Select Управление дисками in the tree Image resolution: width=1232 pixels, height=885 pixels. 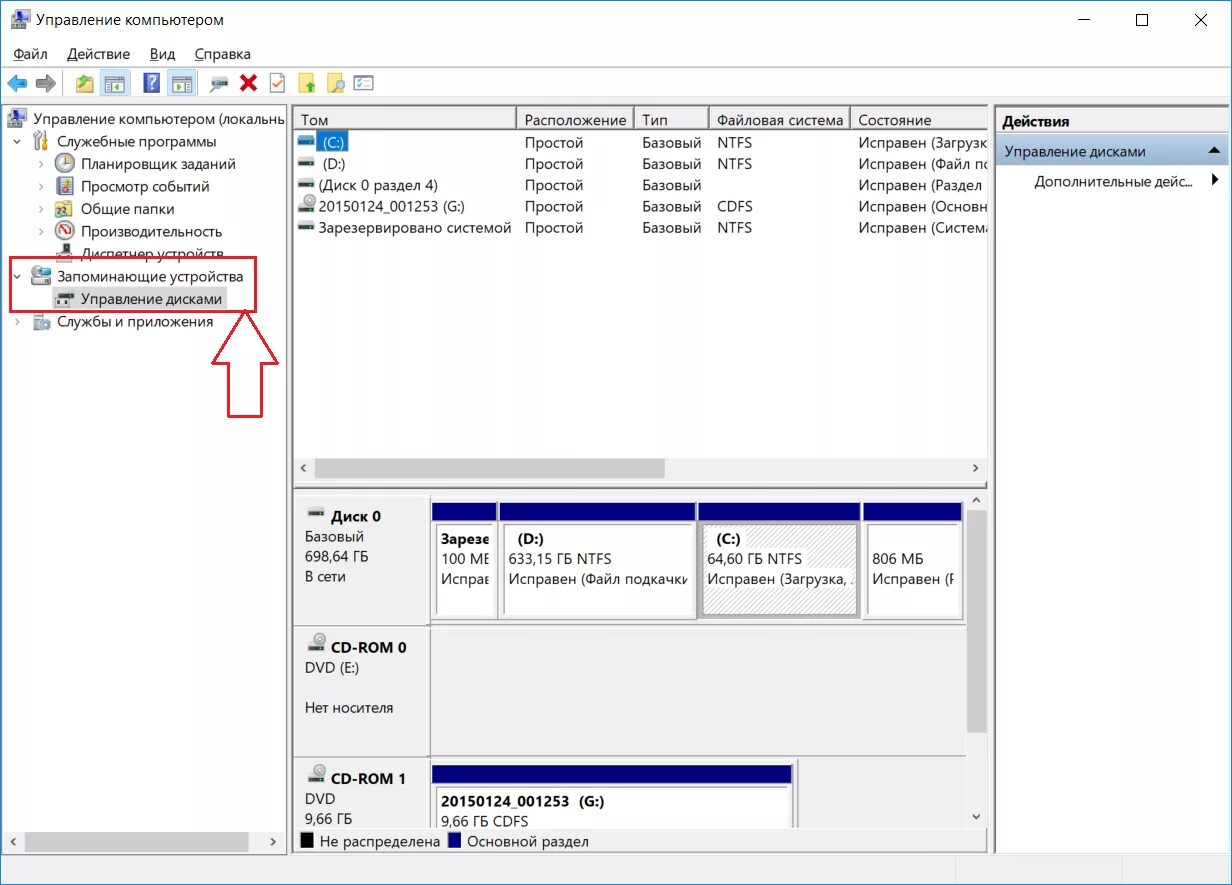tap(151, 299)
